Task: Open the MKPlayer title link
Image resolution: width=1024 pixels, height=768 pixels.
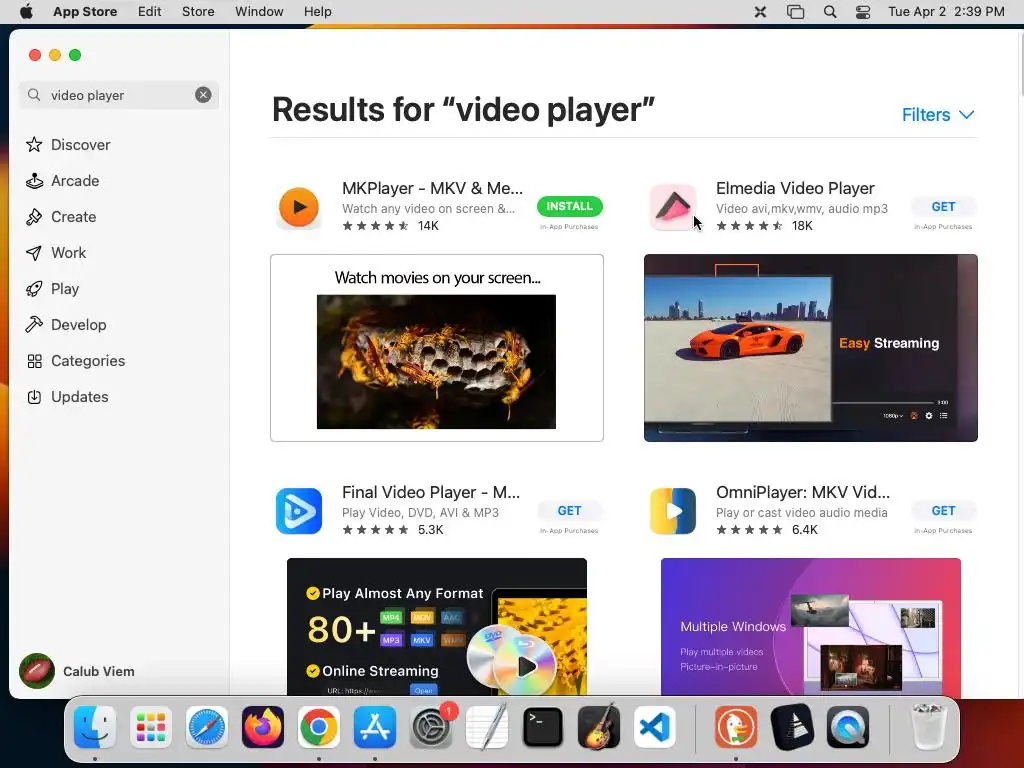Action: click(x=432, y=188)
